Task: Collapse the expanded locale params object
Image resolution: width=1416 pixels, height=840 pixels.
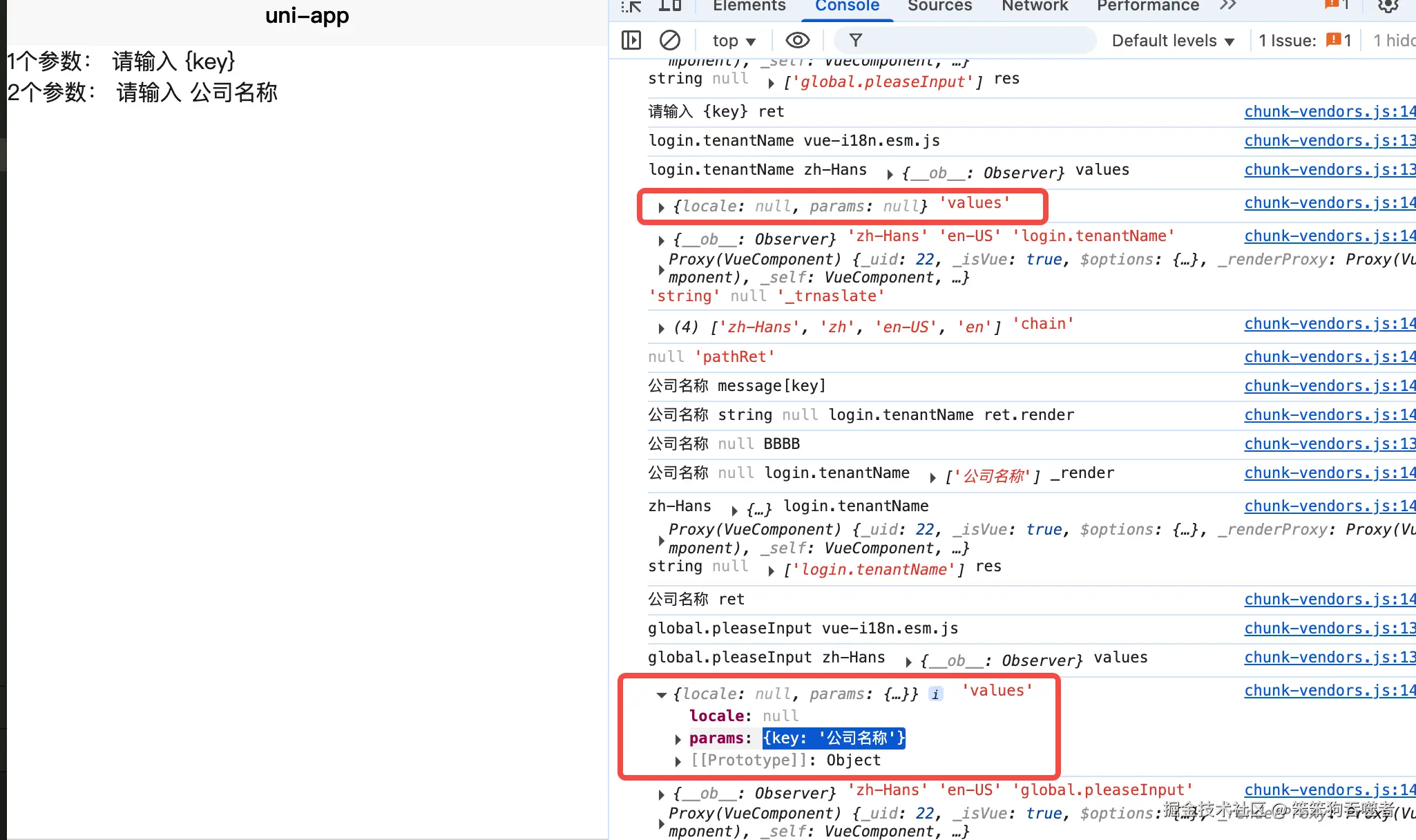Action: pos(661,694)
